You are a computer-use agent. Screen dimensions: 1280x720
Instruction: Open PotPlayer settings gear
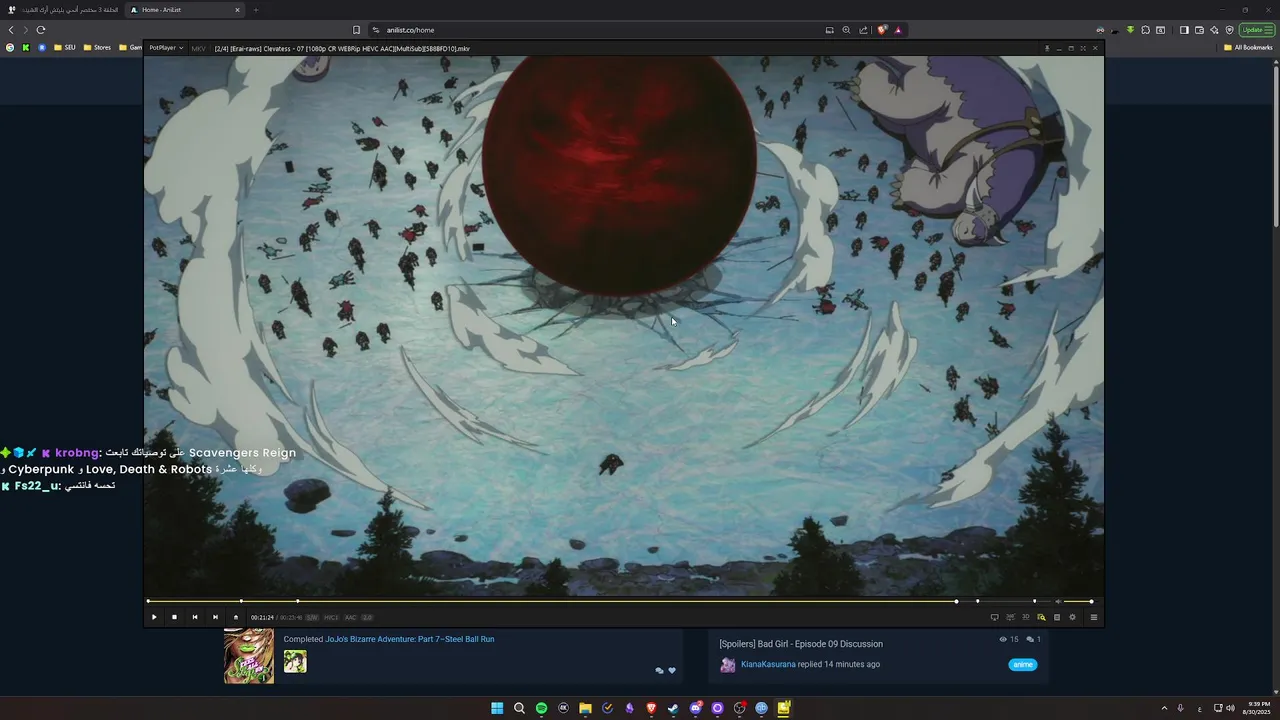[x=1072, y=617]
